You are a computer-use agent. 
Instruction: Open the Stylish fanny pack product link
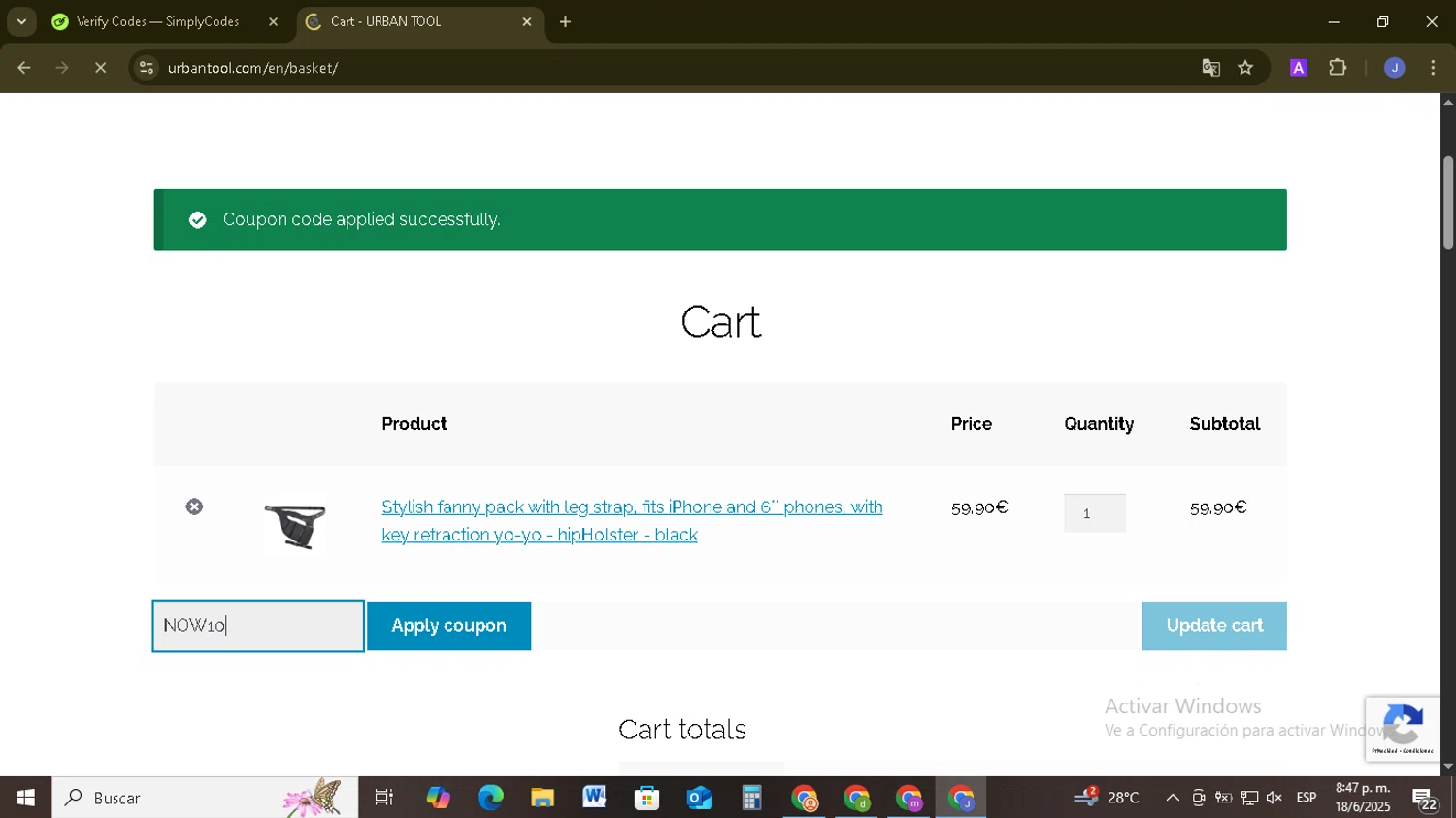coord(632,521)
